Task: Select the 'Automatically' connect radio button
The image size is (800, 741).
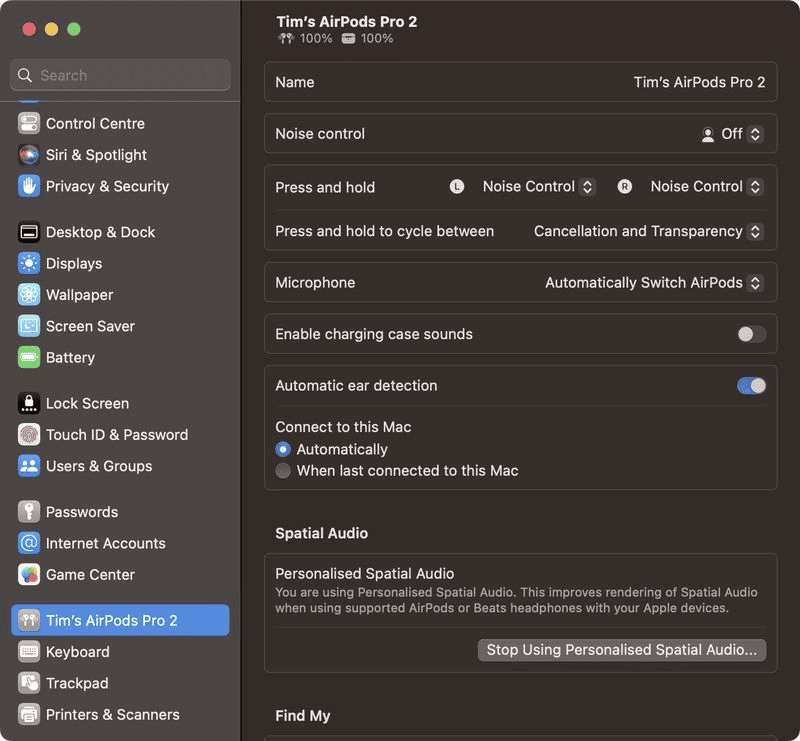Action: pyautogui.click(x=284, y=450)
